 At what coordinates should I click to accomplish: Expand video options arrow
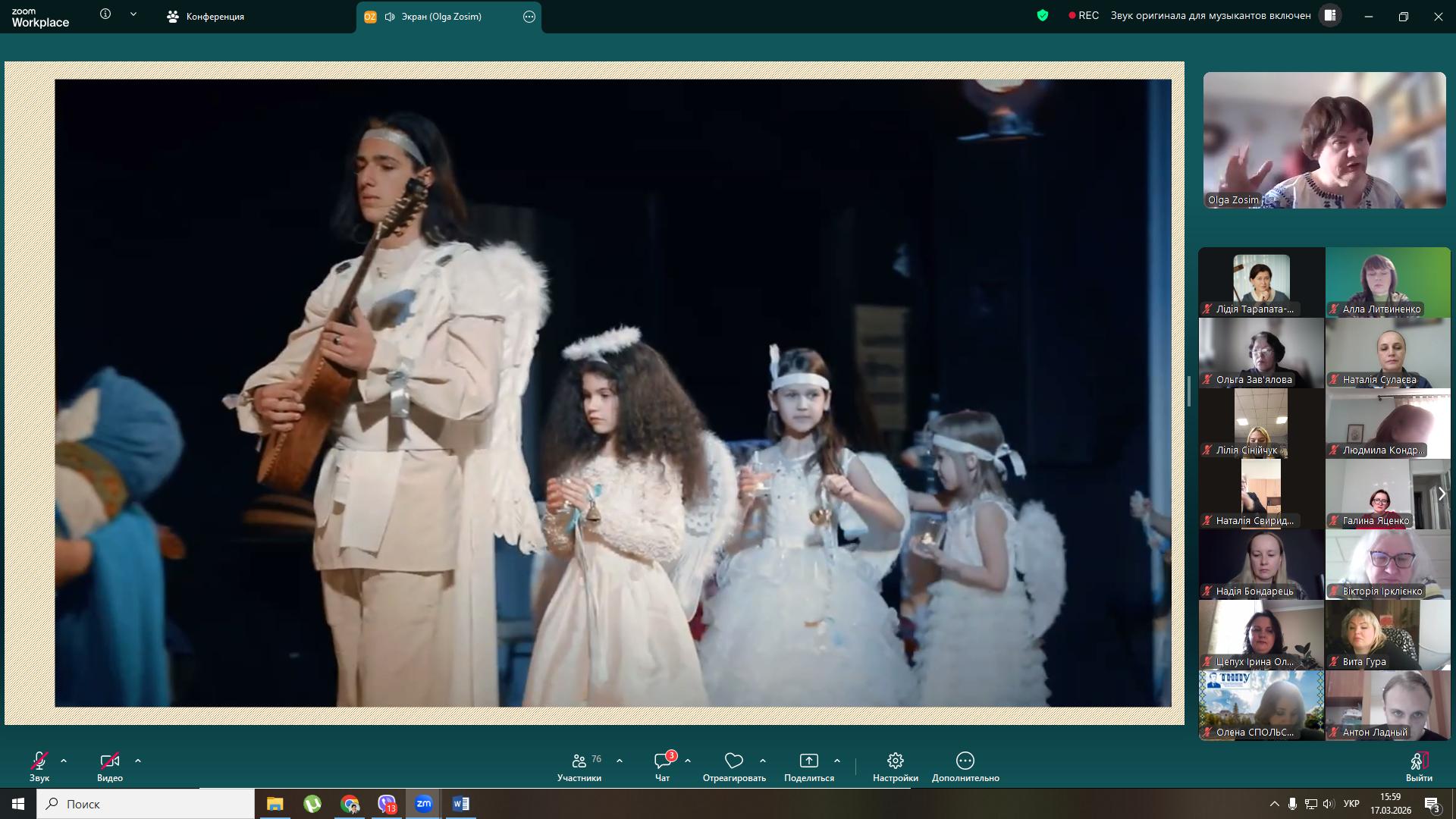coord(138,760)
